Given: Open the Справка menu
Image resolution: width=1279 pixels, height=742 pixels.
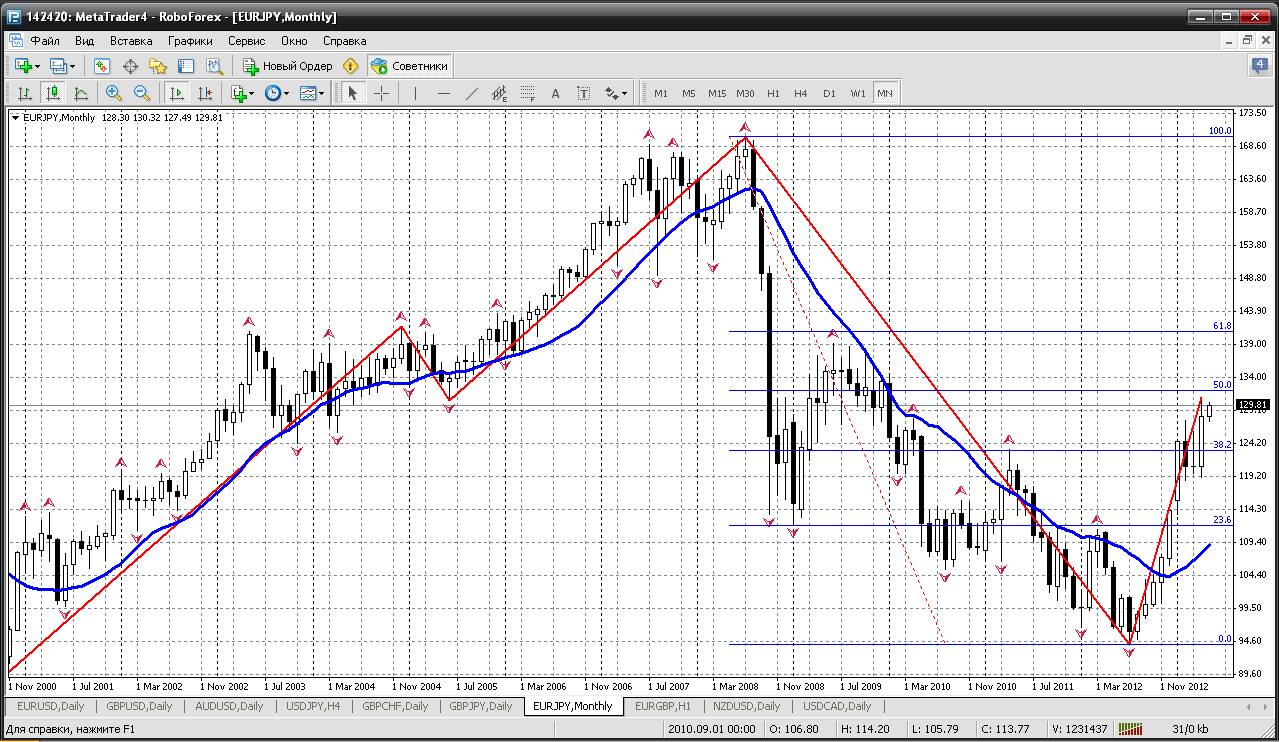Looking at the screenshot, I should pos(345,41).
